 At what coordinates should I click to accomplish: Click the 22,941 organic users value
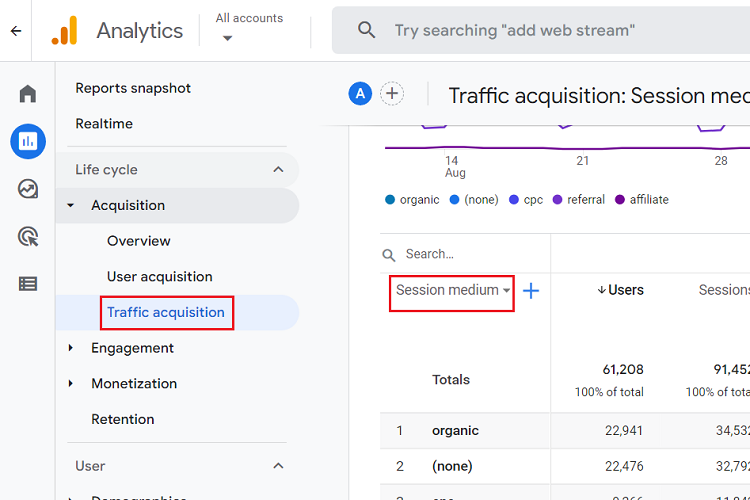624,431
